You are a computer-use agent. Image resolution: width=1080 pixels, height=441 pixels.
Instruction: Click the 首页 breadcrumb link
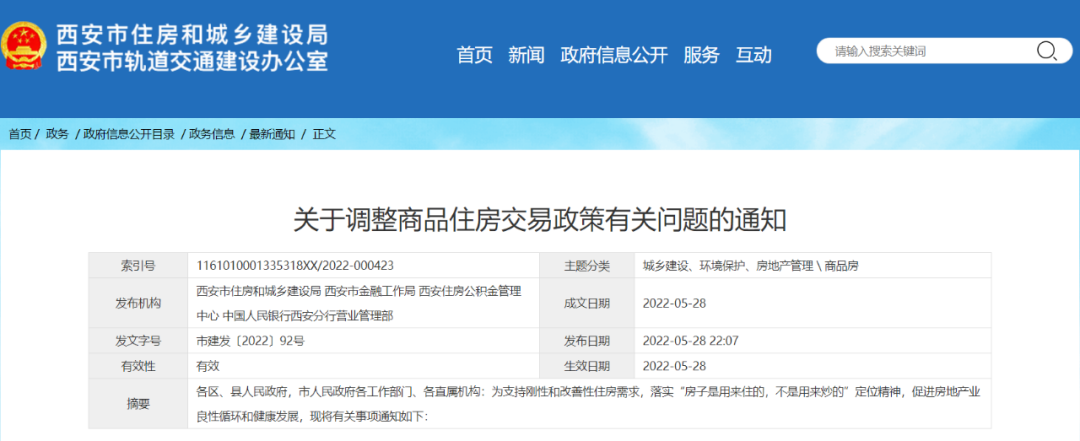20,134
